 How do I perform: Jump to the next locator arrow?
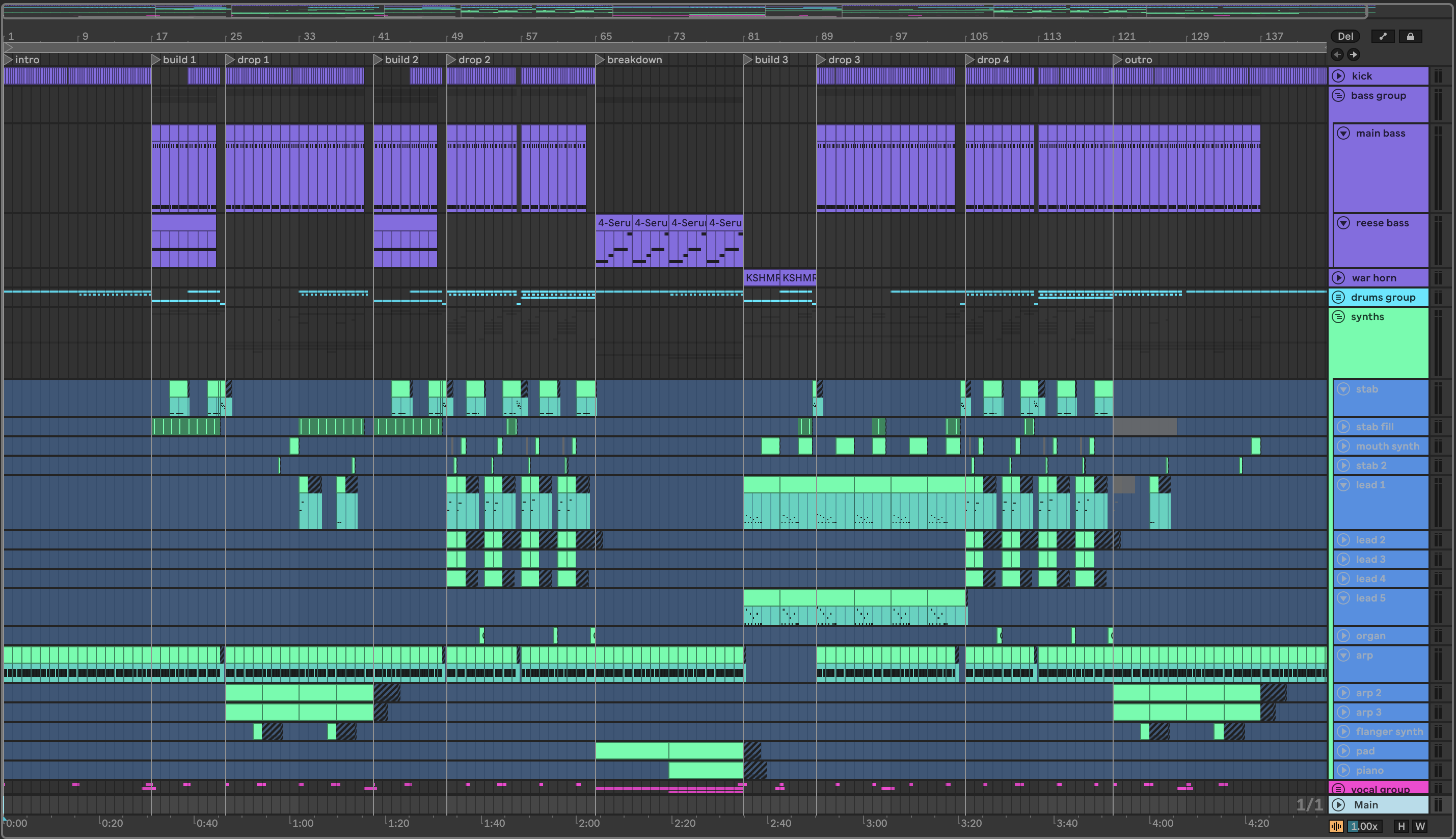coord(1354,55)
